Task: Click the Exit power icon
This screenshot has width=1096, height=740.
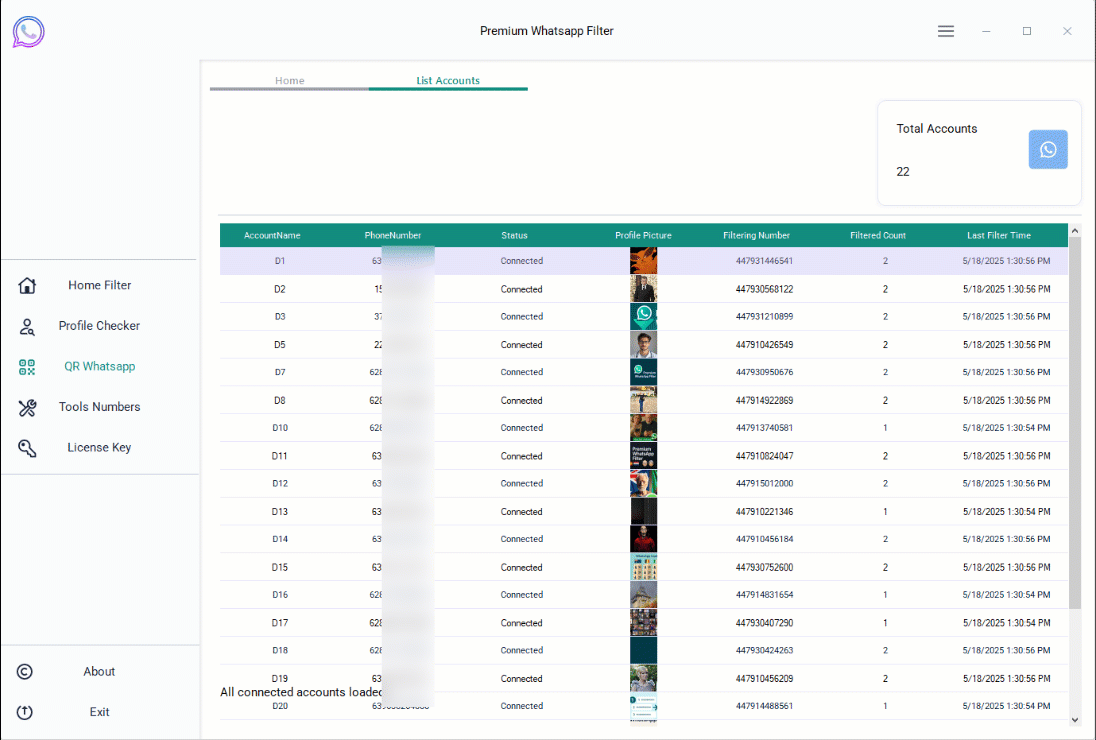Action: pos(24,712)
